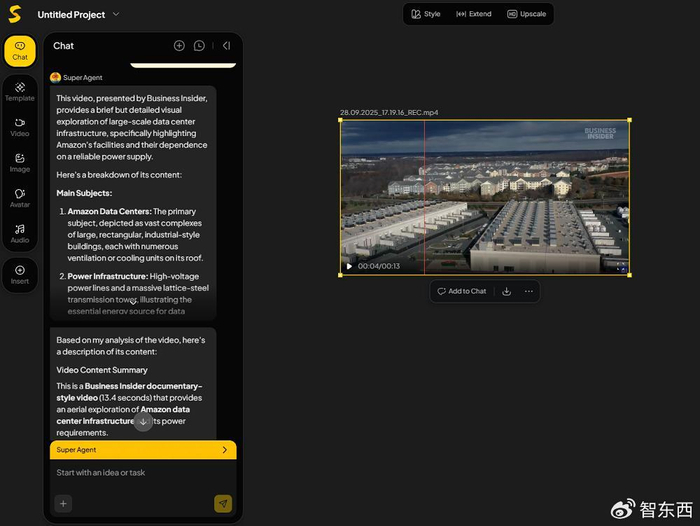Select the Image tool in sidebar
The height and width of the screenshot is (526, 700).
(x=19, y=162)
